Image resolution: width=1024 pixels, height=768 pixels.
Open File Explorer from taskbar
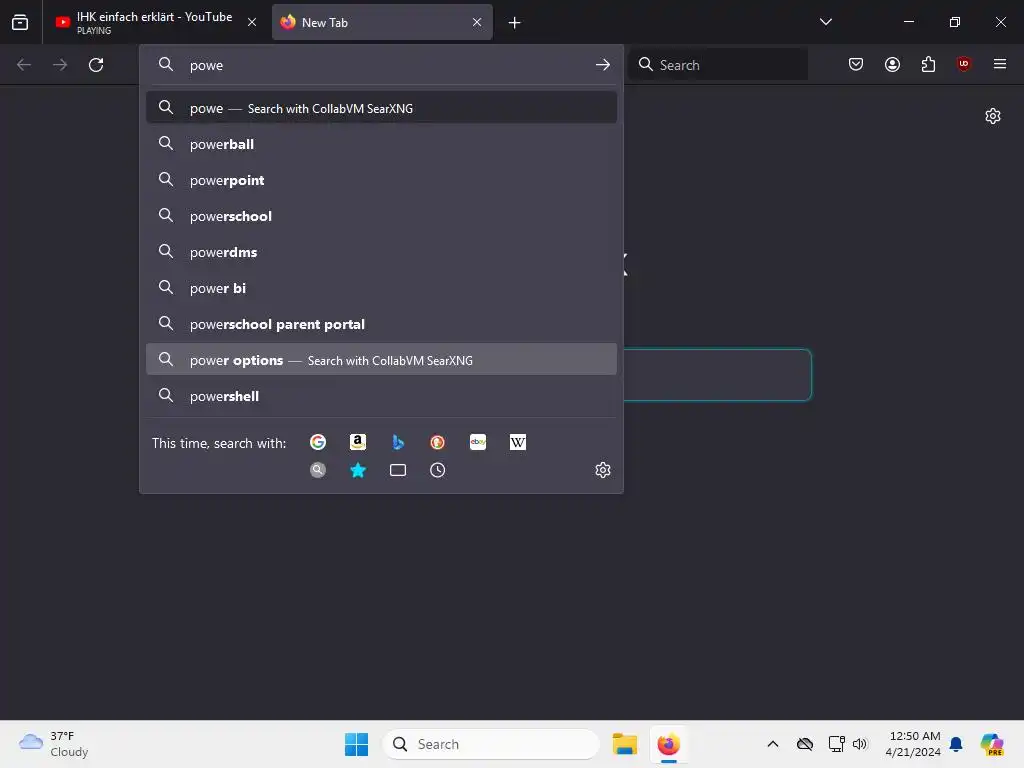[625, 744]
